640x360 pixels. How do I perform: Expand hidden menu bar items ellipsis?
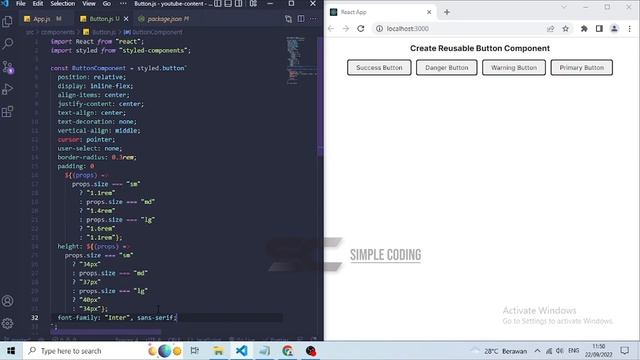coord(123,4)
